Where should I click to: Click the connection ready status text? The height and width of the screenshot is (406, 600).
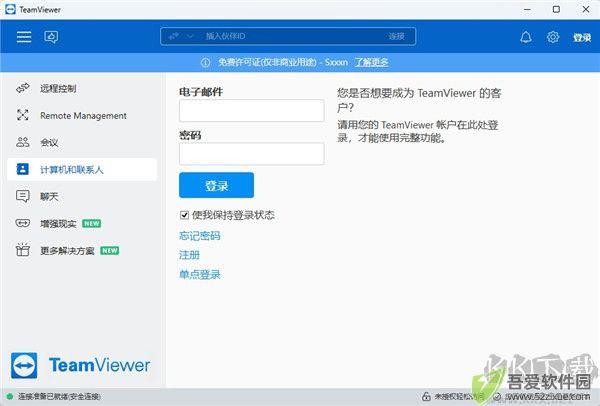click(59, 396)
